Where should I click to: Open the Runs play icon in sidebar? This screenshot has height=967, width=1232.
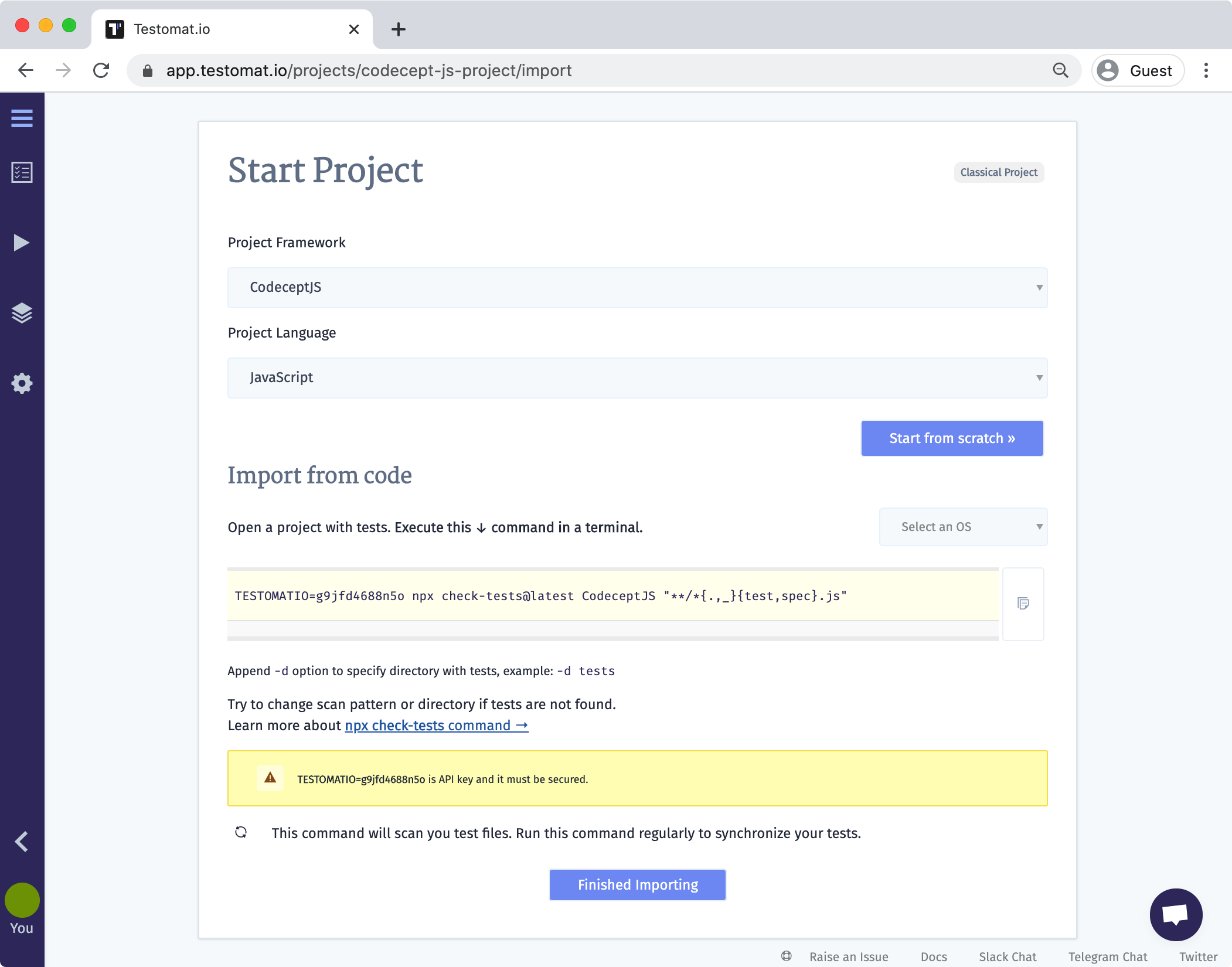coord(22,243)
